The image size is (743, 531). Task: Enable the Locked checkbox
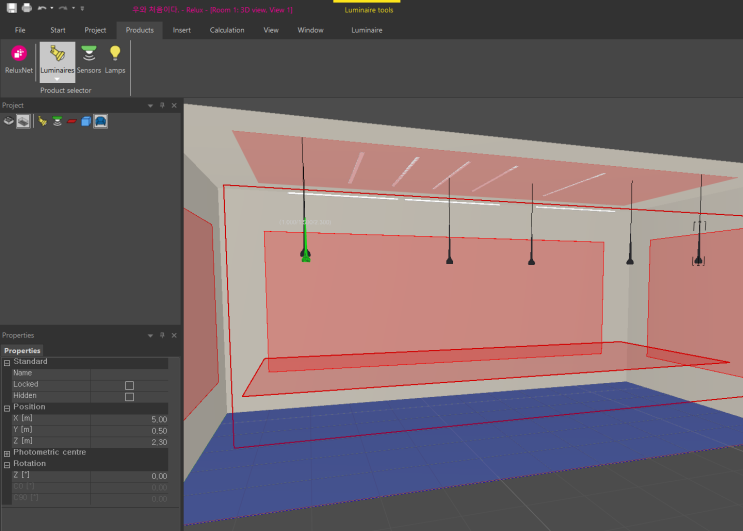point(129,385)
